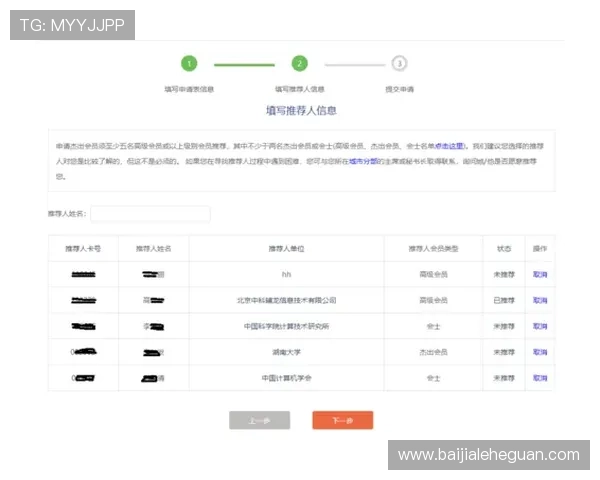Click 高级会员 in the hh row
This screenshot has height=480, width=600.
click(433, 274)
